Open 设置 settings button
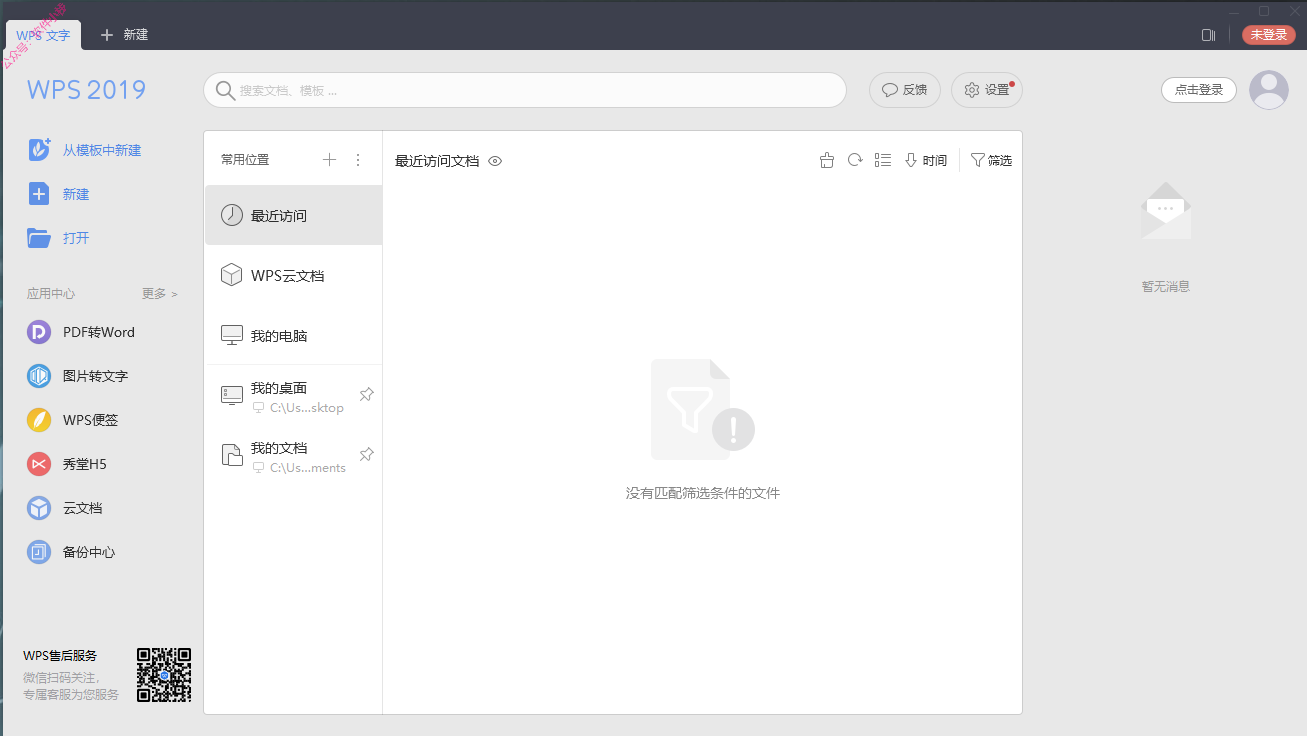Screen dimensions: 1307x736 tap(987, 90)
